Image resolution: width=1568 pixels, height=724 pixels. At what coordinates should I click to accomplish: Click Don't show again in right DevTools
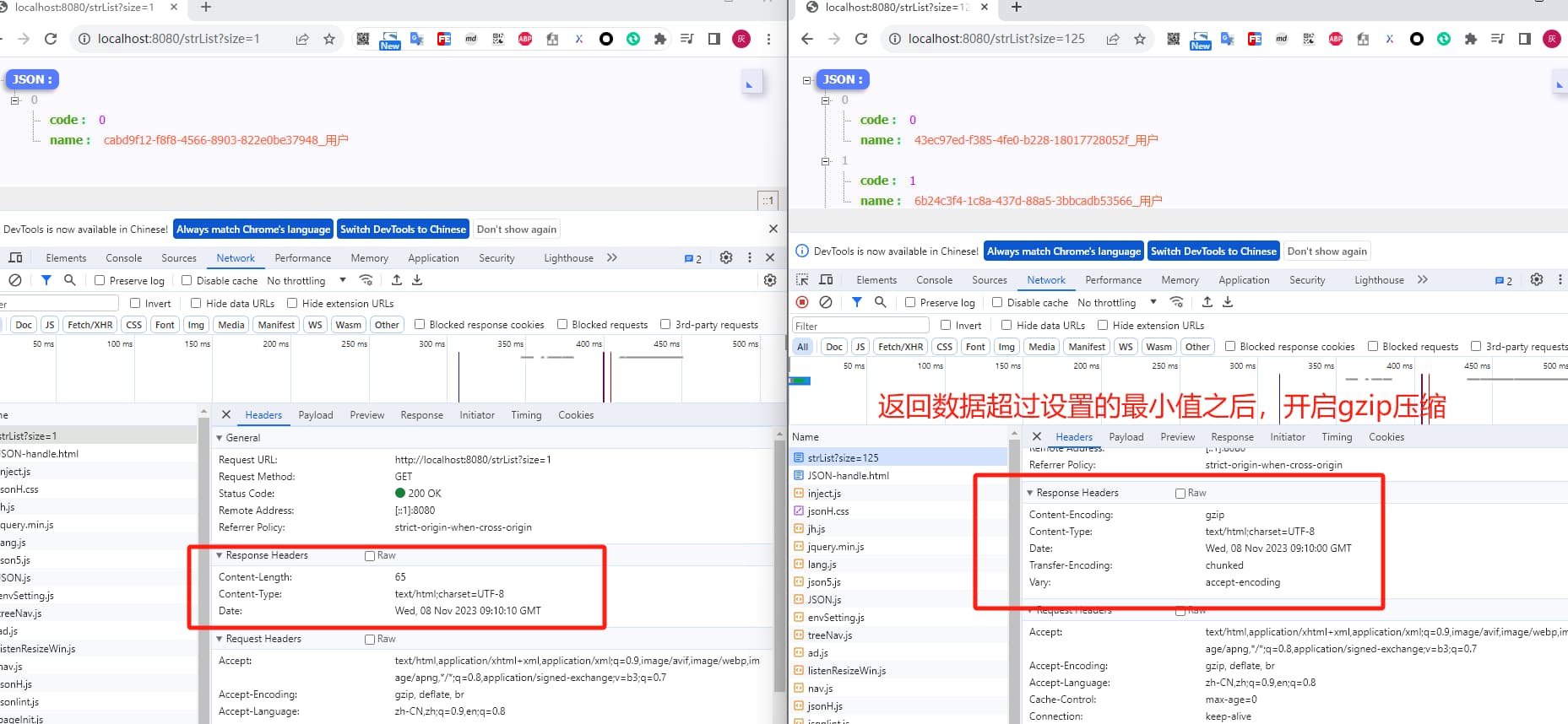click(1327, 251)
